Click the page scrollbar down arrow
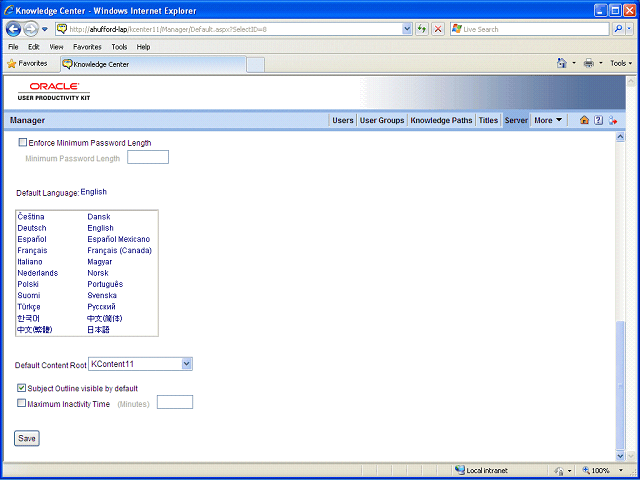 [620, 456]
